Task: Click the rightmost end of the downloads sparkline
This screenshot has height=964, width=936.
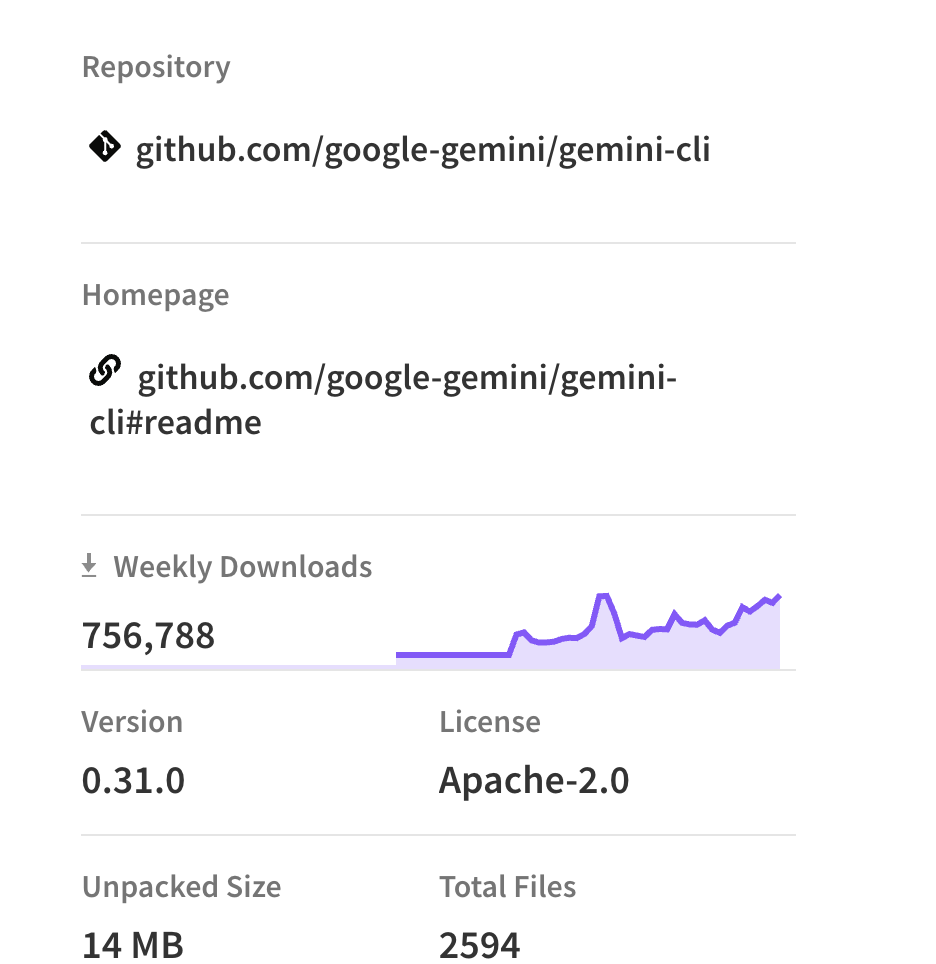Action: click(x=778, y=597)
